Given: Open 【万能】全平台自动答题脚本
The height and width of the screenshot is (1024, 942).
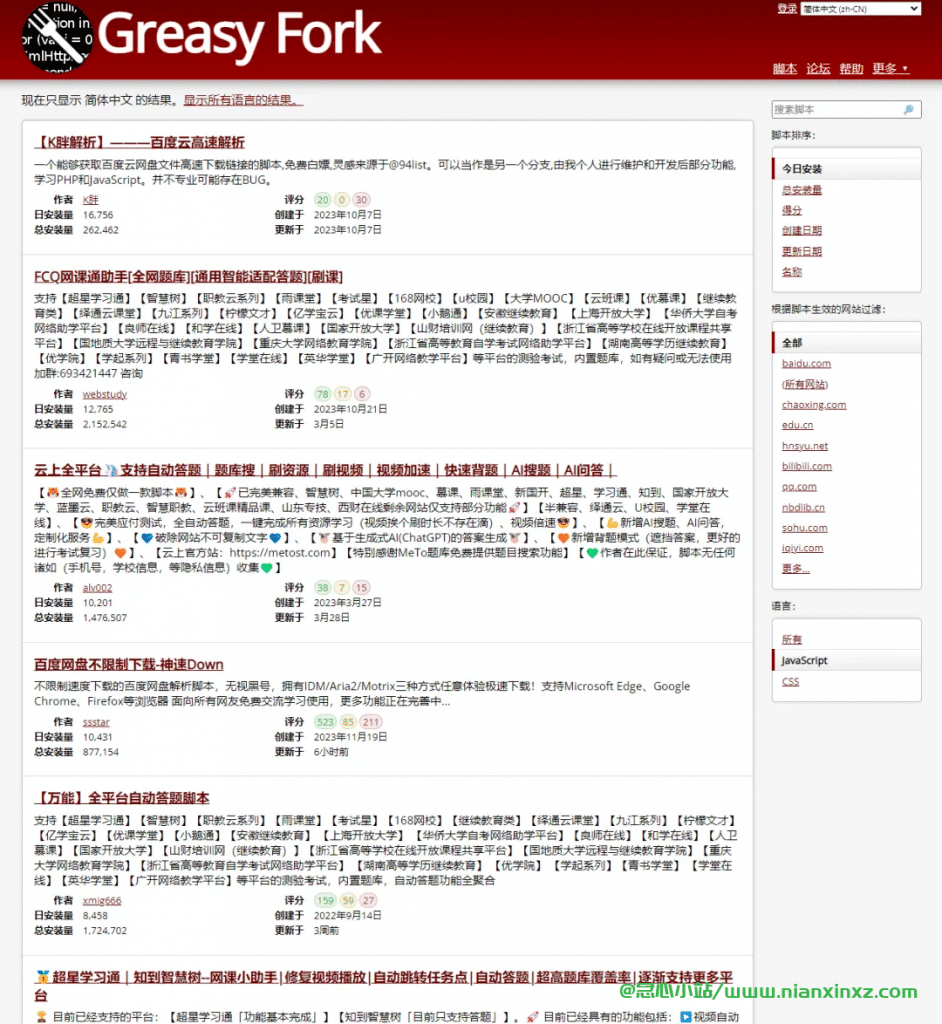Looking at the screenshot, I should click(122, 798).
